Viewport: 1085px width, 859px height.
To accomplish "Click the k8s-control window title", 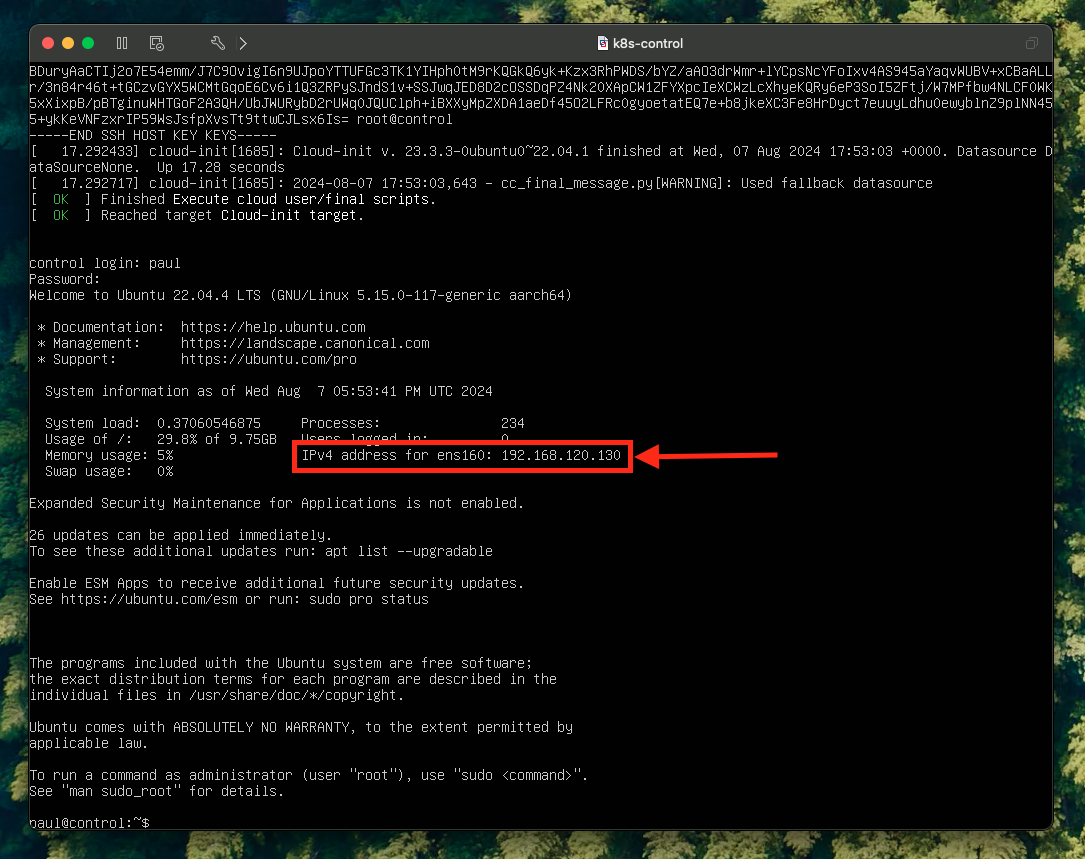I will (648, 43).
